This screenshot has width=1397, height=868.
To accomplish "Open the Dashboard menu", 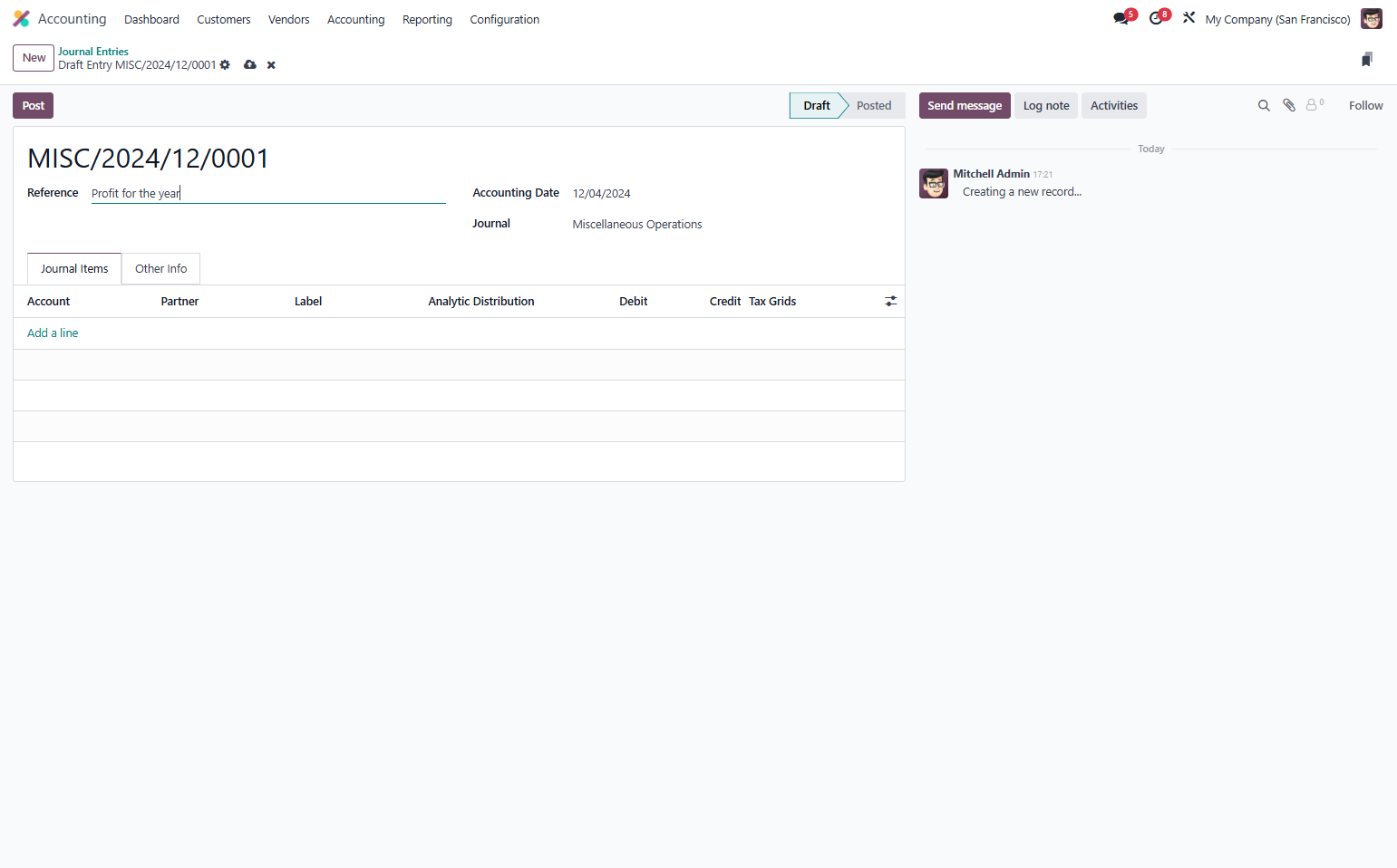I will [151, 19].
